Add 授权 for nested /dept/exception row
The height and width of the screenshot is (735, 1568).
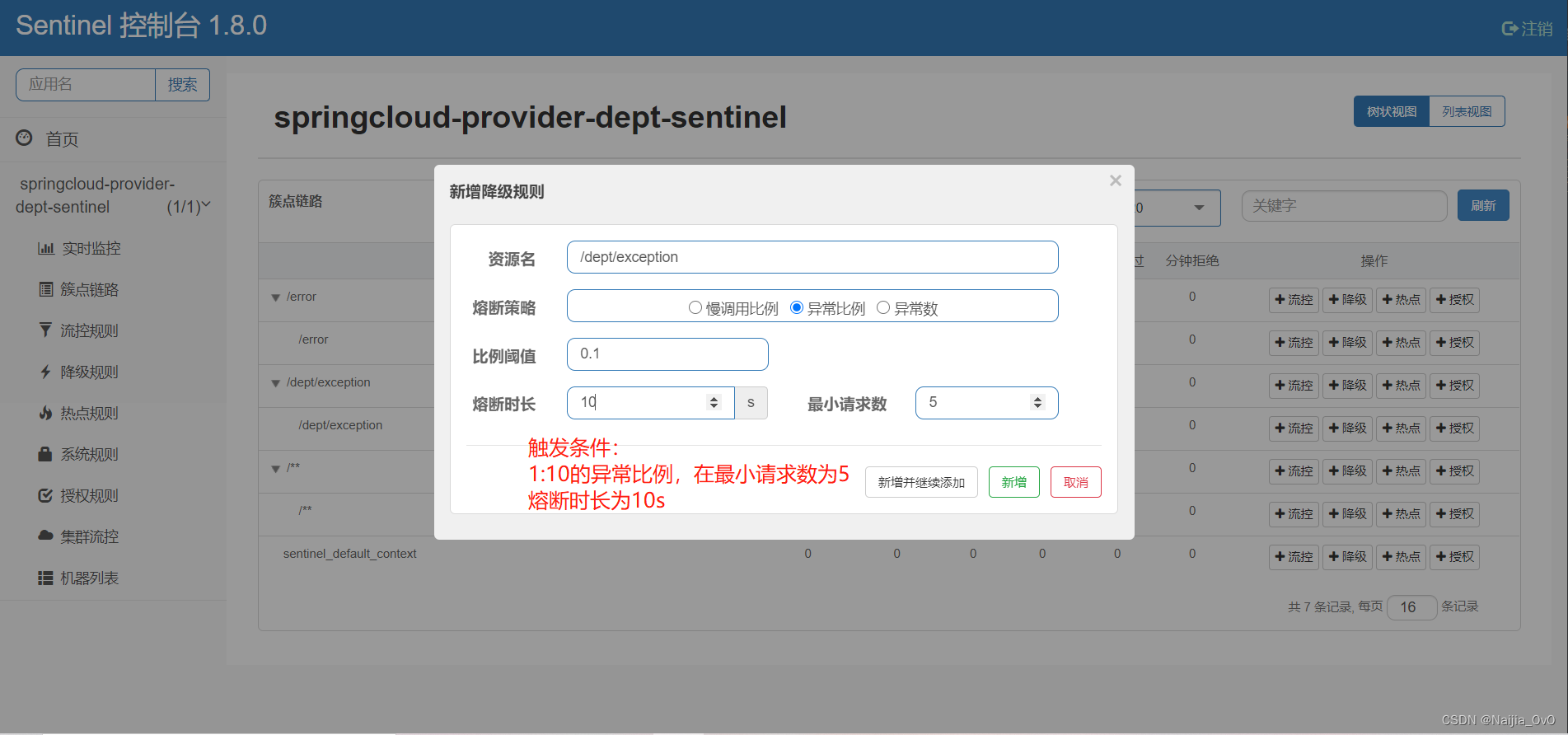pyautogui.click(x=1454, y=428)
